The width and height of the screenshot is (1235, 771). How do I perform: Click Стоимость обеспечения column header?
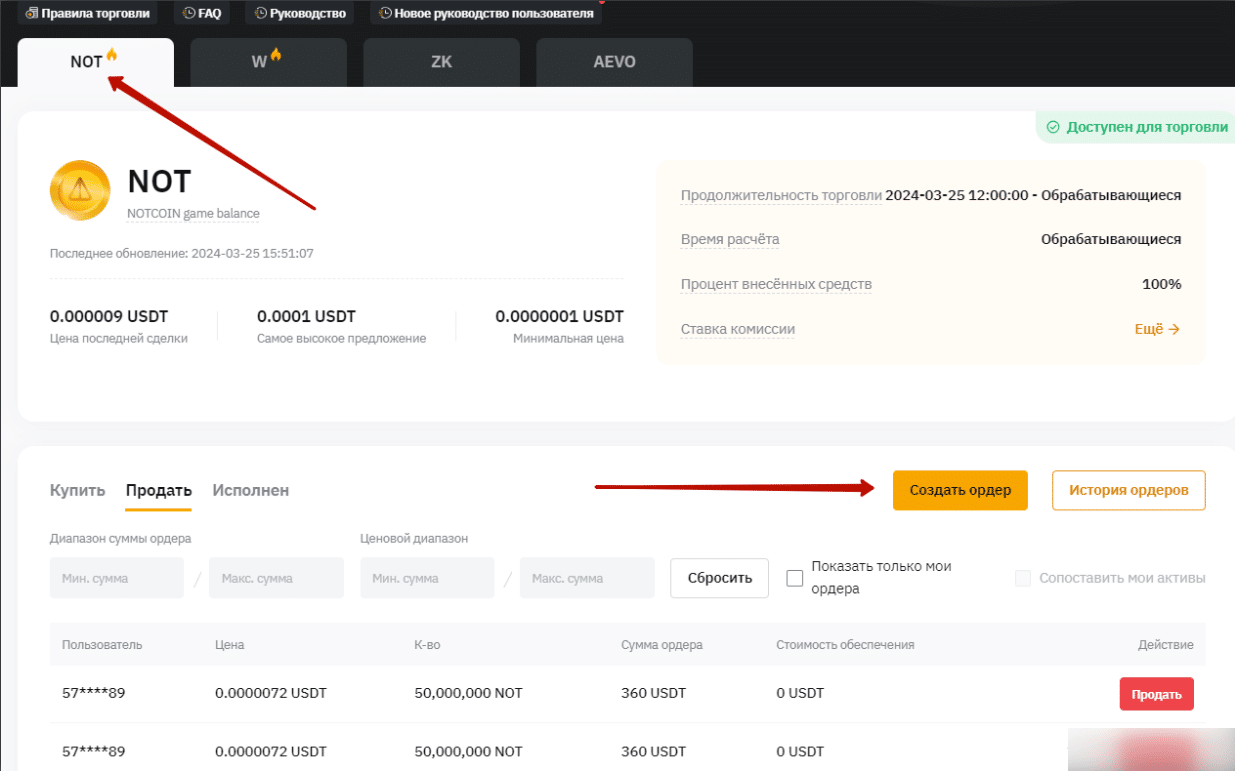(x=845, y=645)
